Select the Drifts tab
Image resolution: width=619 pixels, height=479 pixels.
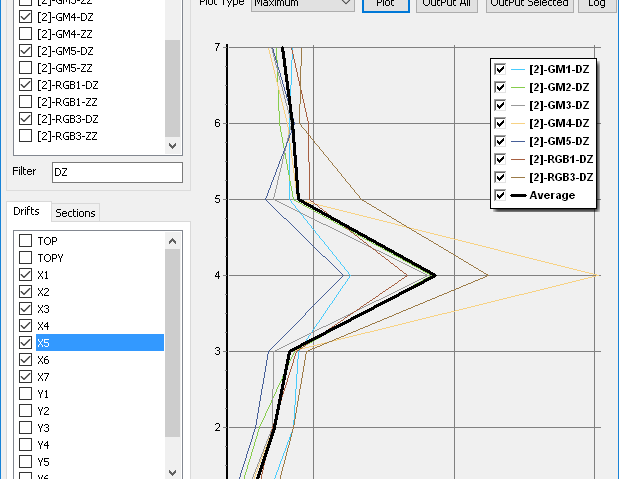[x=28, y=212]
